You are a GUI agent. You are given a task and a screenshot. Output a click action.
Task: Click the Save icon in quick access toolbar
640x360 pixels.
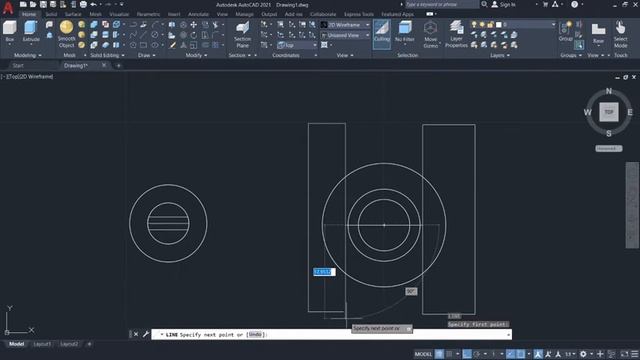coord(43,4)
